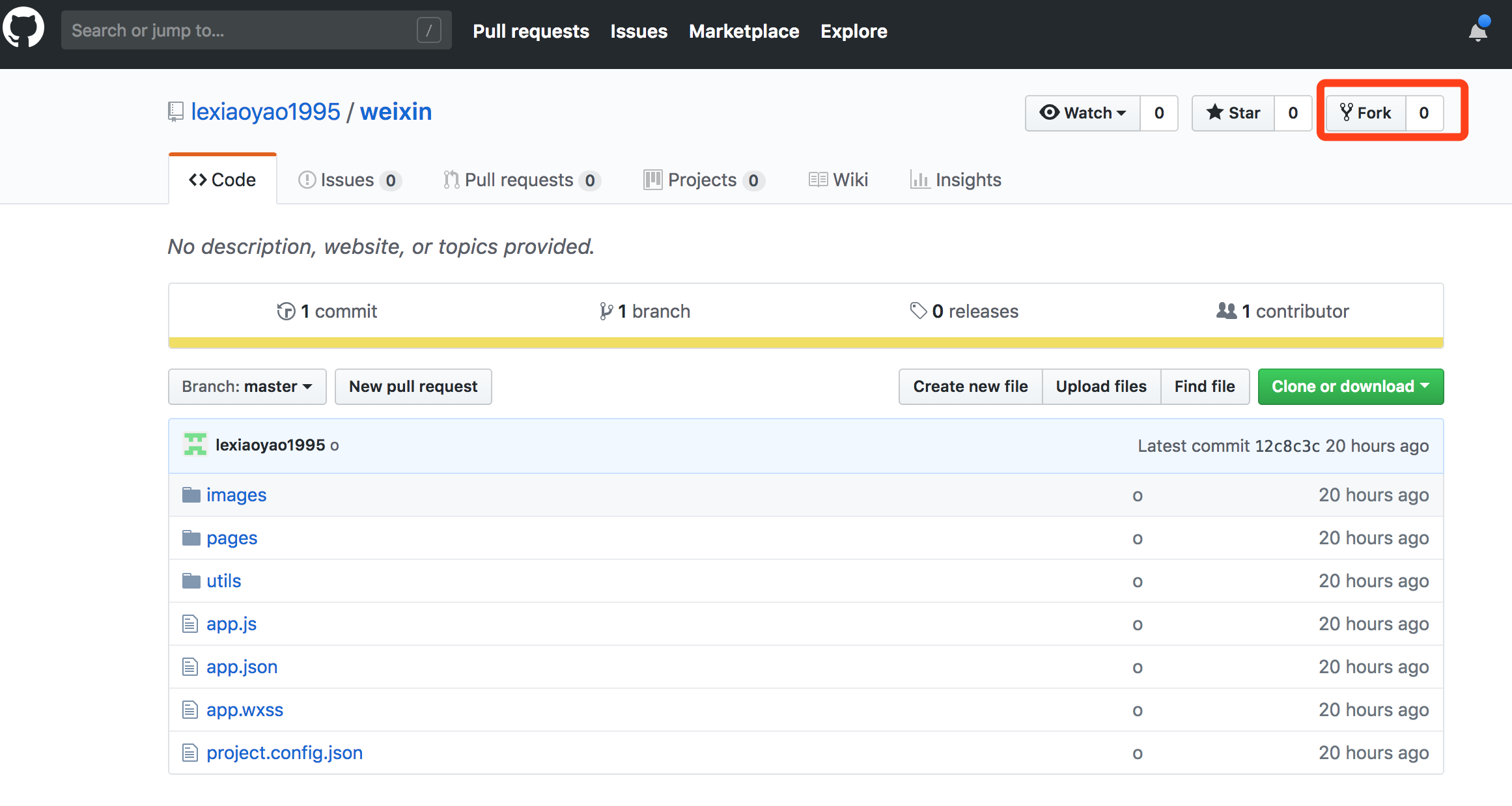Open Marketplace in the top navigation

point(744,31)
